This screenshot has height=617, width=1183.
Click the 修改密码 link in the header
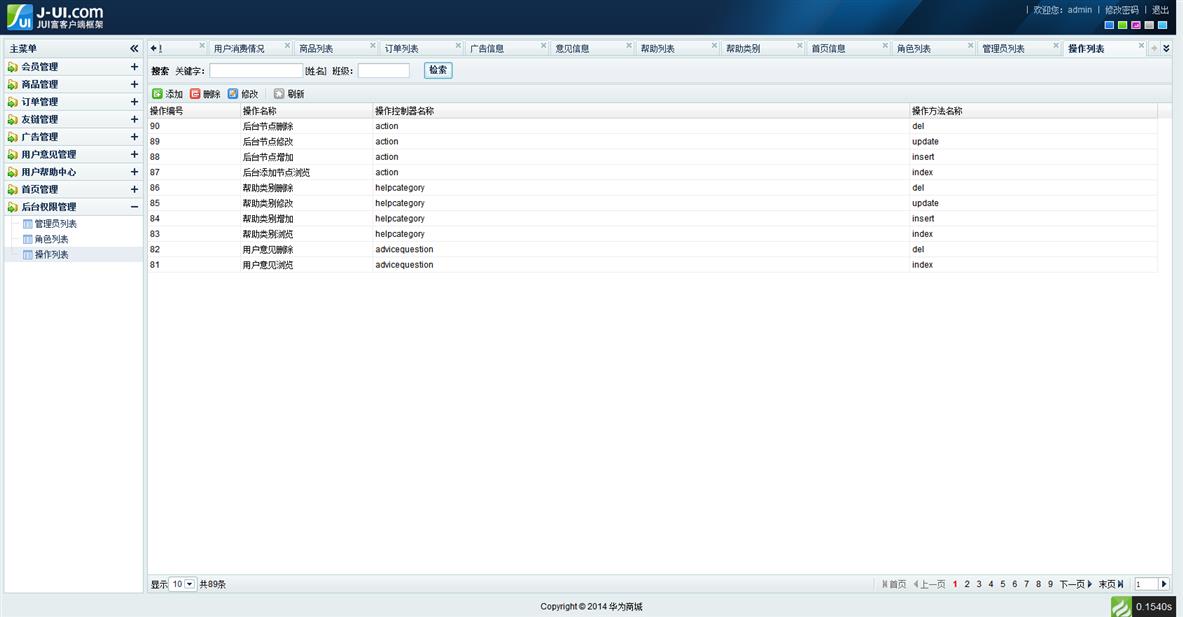pyautogui.click(x=1122, y=10)
